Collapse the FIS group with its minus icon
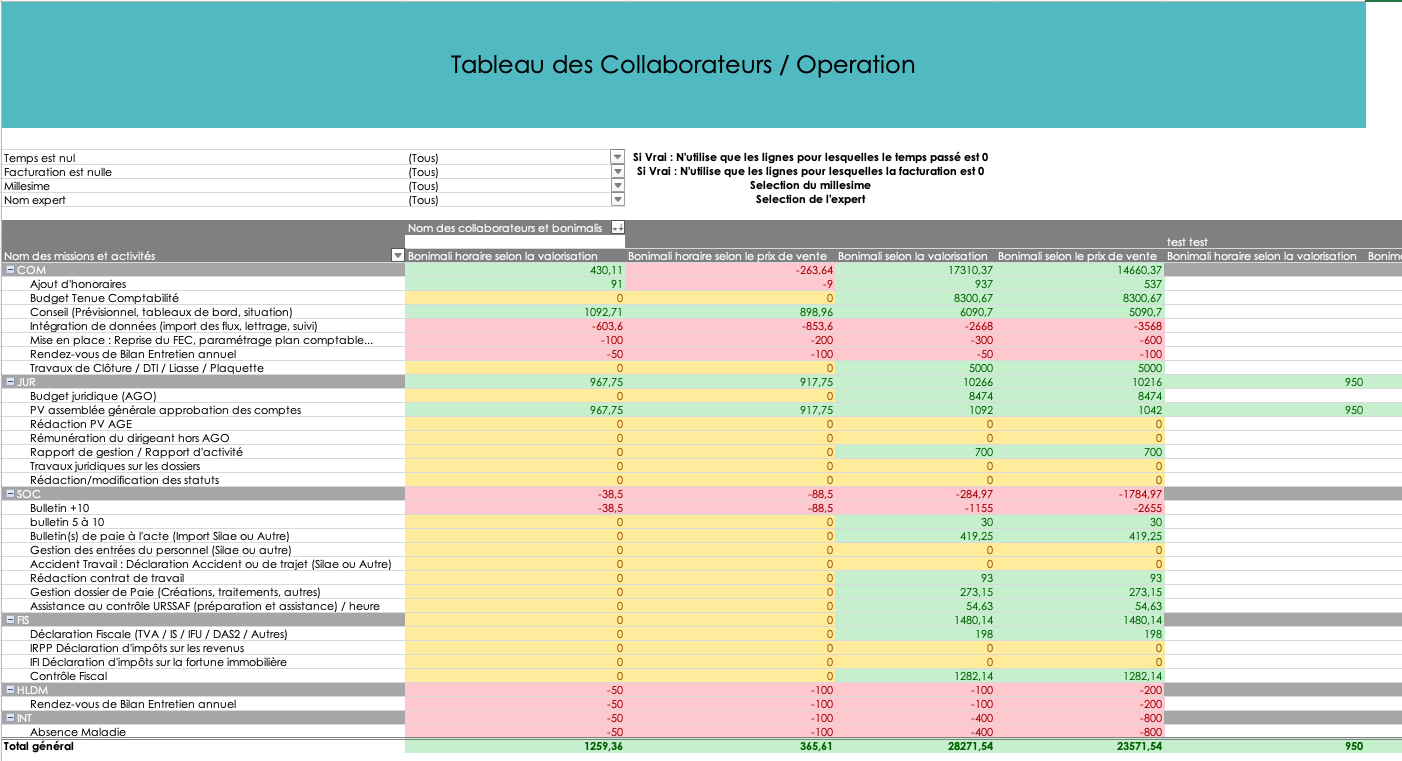The width and height of the screenshot is (1402, 761). click(10, 619)
